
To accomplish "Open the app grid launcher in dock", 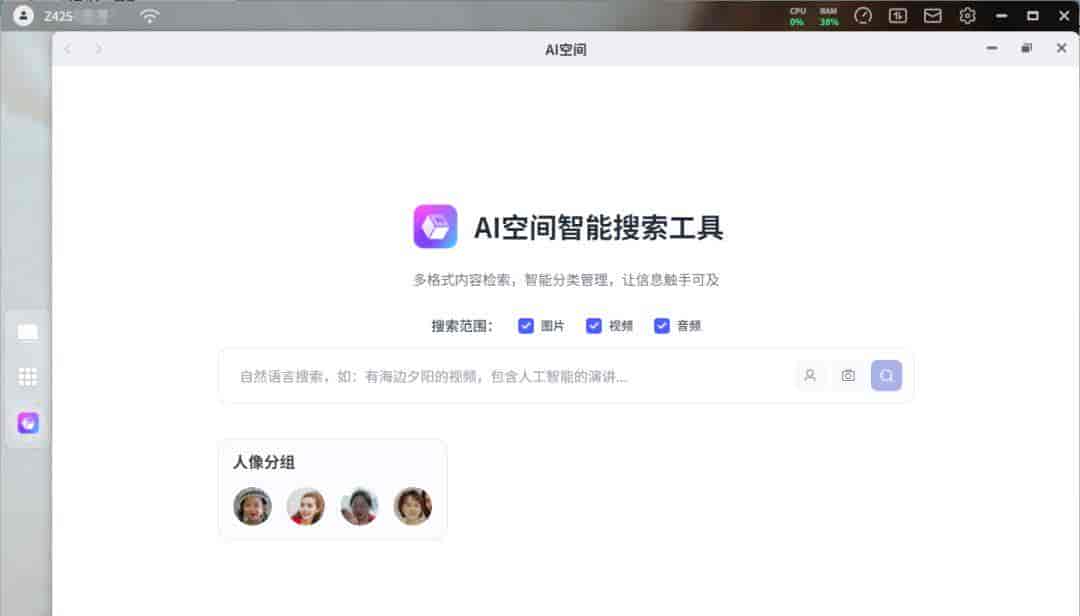I will pyautogui.click(x=28, y=377).
